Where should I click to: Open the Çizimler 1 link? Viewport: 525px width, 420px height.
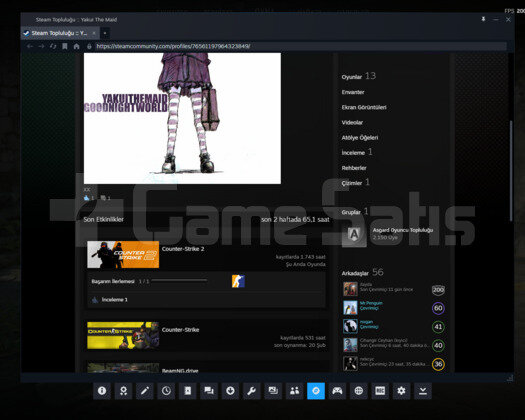click(x=356, y=183)
